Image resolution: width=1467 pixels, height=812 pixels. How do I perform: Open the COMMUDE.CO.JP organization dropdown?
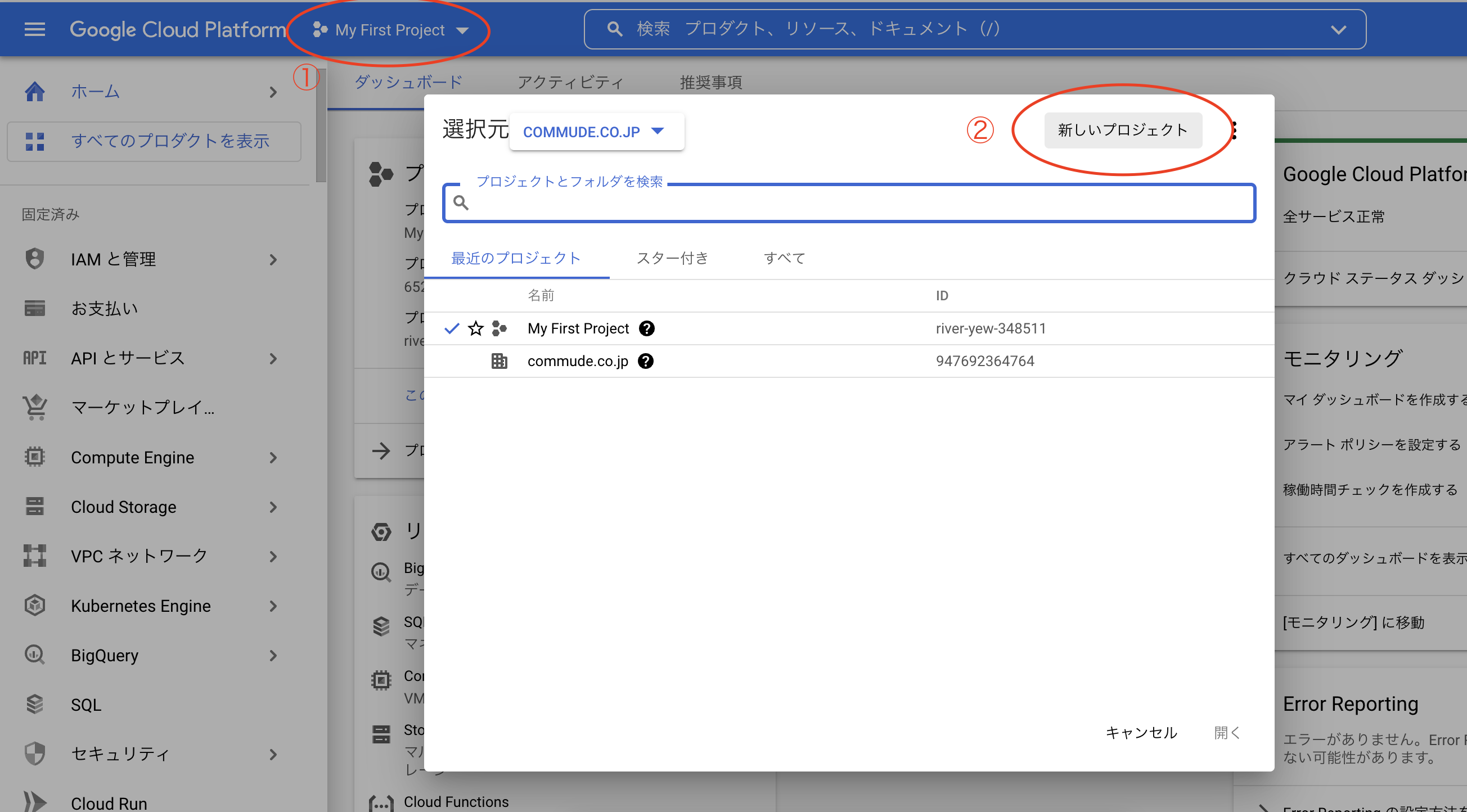[596, 132]
